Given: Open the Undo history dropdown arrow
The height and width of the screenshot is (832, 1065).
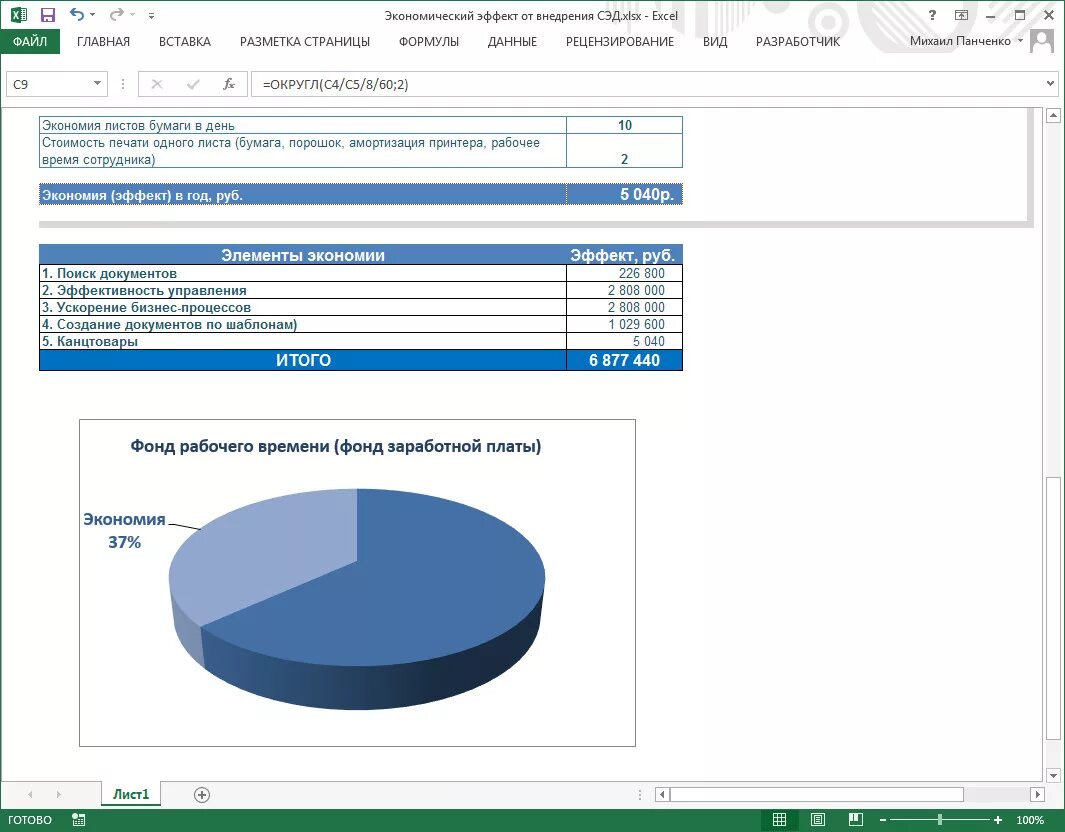Looking at the screenshot, I should (92, 15).
